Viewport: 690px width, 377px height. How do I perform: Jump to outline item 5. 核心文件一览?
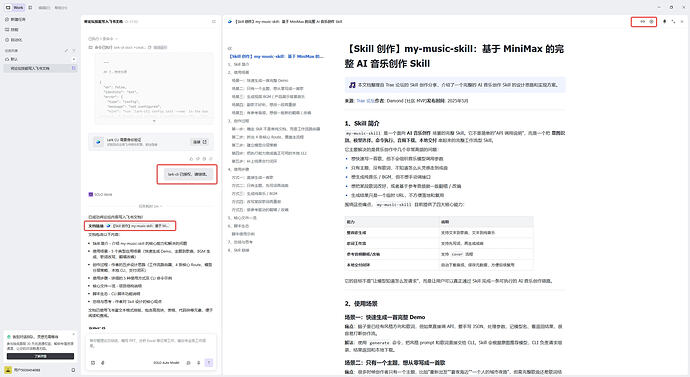(x=242, y=218)
